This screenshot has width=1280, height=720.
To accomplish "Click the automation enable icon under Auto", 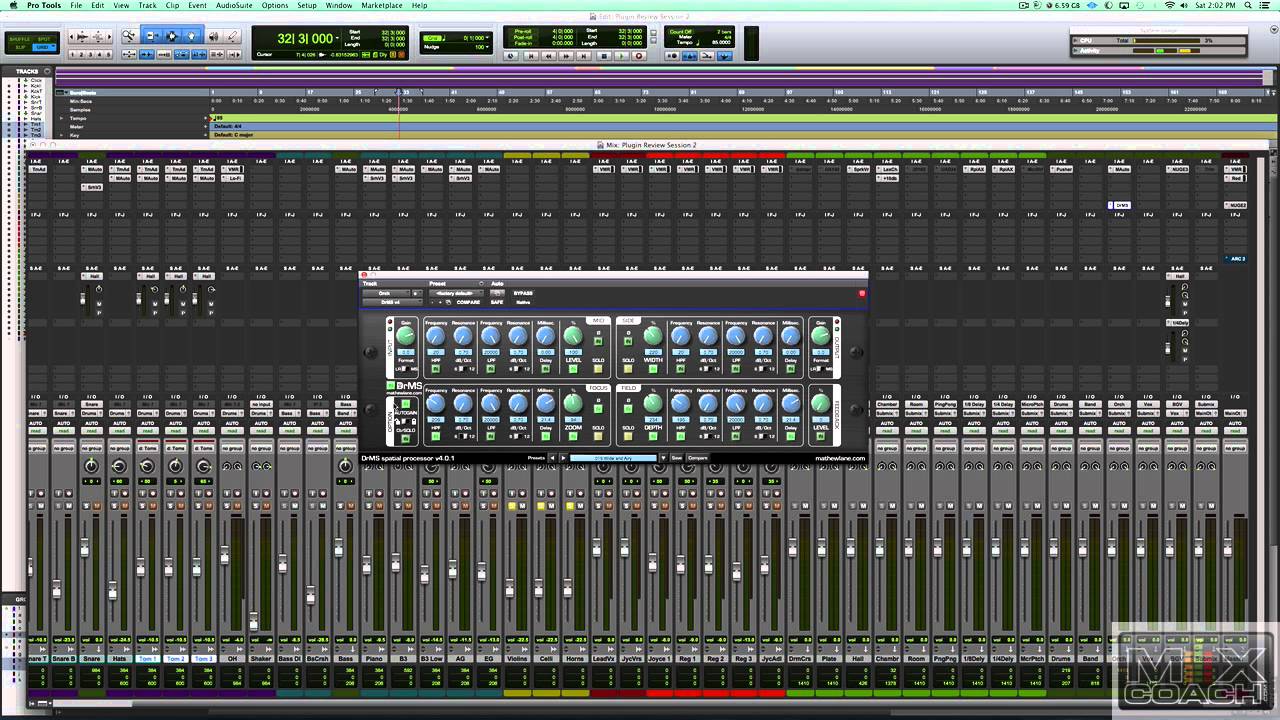I will coord(497,293).
